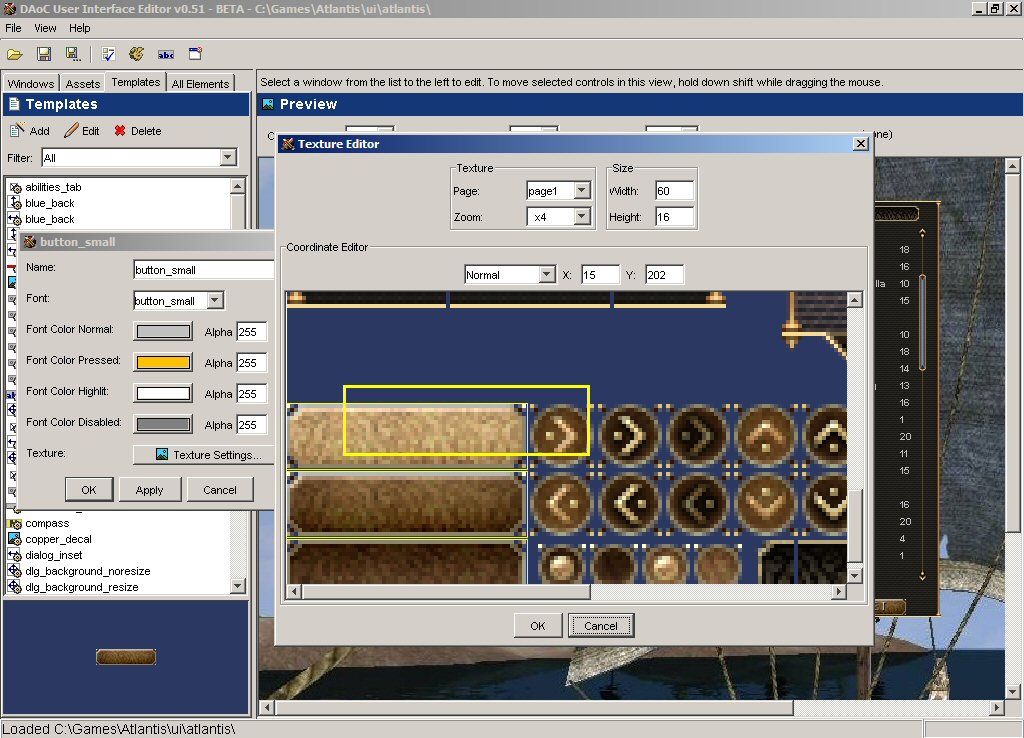Click the red X Delete template icon
The height and width of the screenshot is (738, 1024).
click(120, 131)
